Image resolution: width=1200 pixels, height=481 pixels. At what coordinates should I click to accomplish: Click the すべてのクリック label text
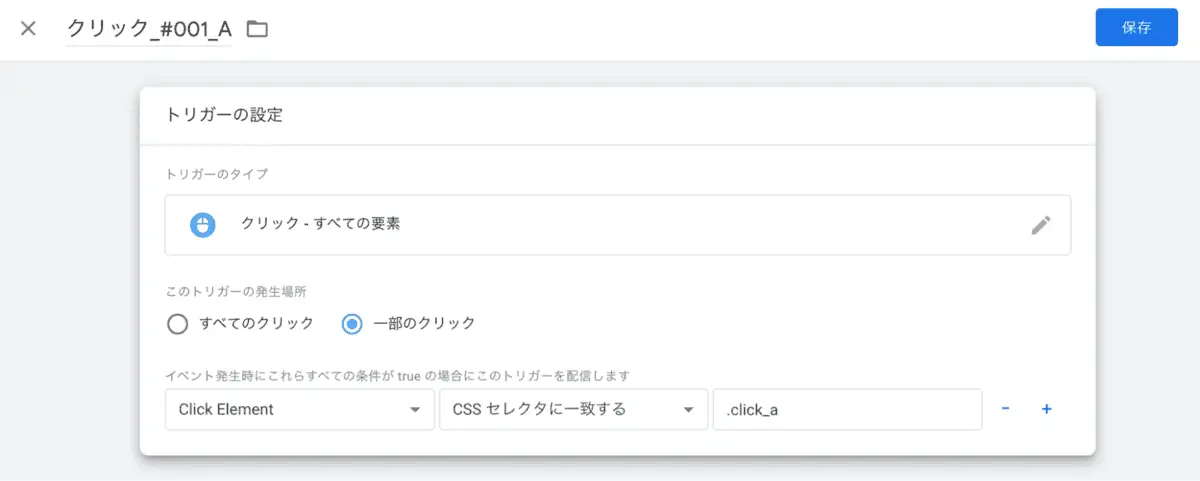pyautogui.click(x=256, y=324)
